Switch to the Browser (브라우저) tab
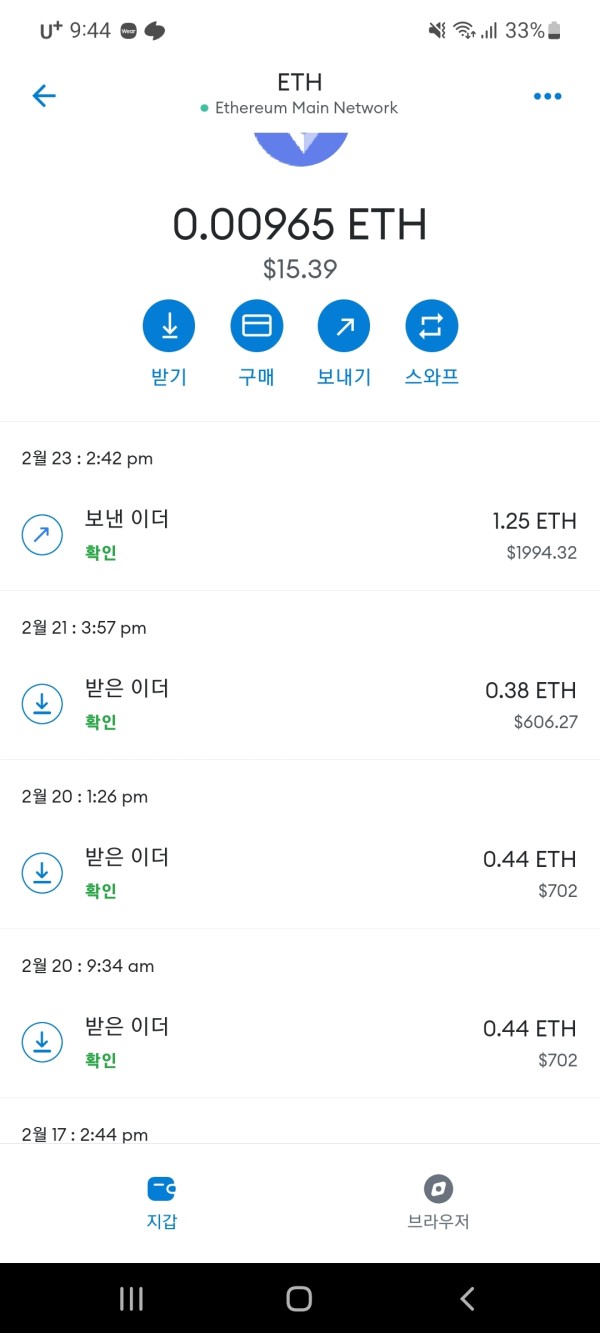600x1333 pixels. [438, 1201]
